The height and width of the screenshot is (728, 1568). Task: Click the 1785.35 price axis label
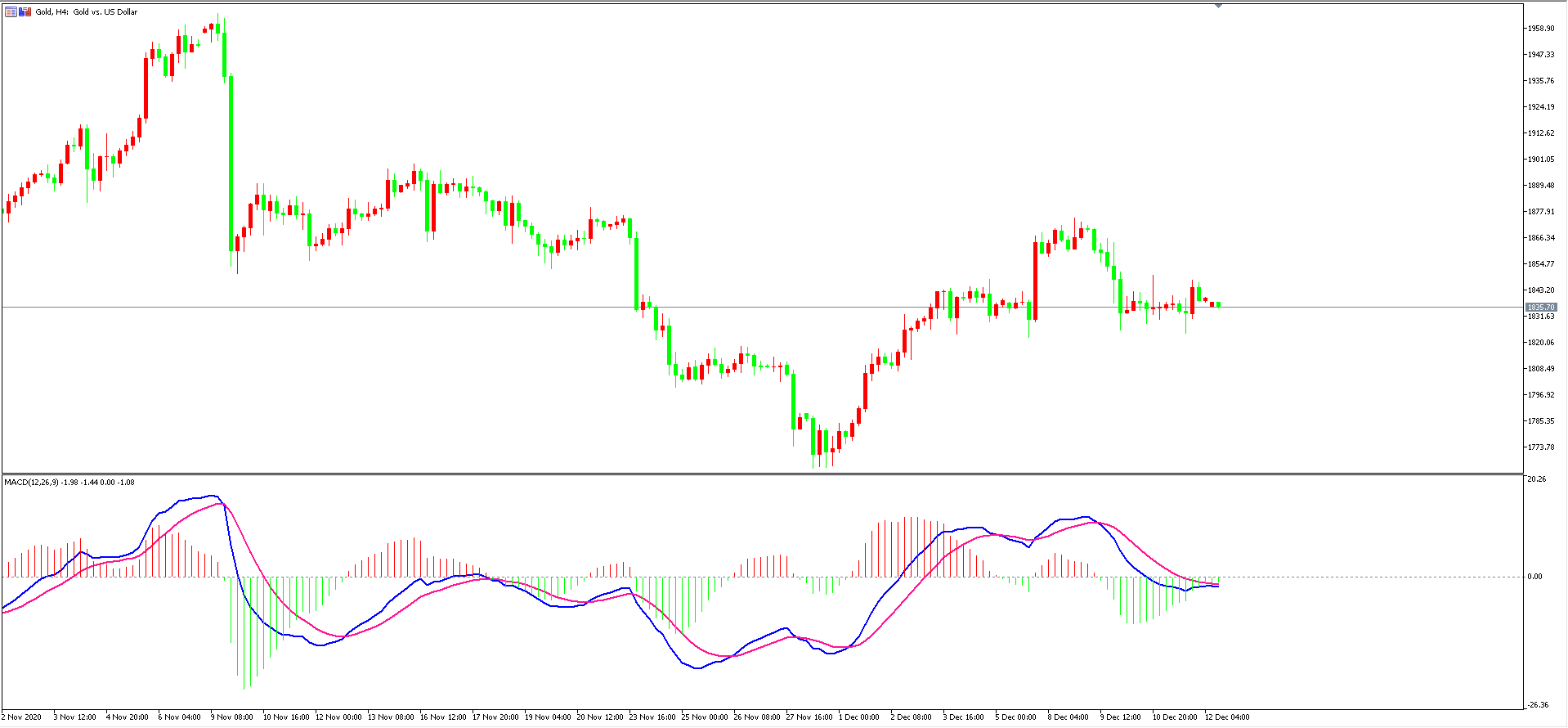(1541, 421)
